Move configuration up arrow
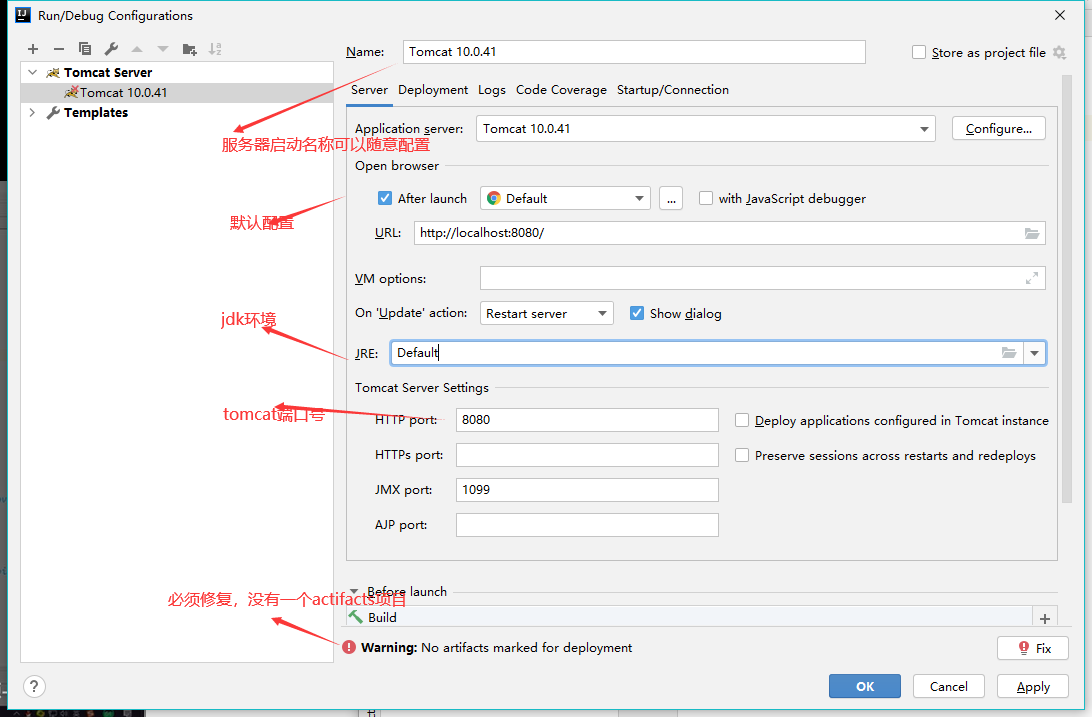Image resolution: width=1092 pixels, height=717 pixels. pos(137,49)
